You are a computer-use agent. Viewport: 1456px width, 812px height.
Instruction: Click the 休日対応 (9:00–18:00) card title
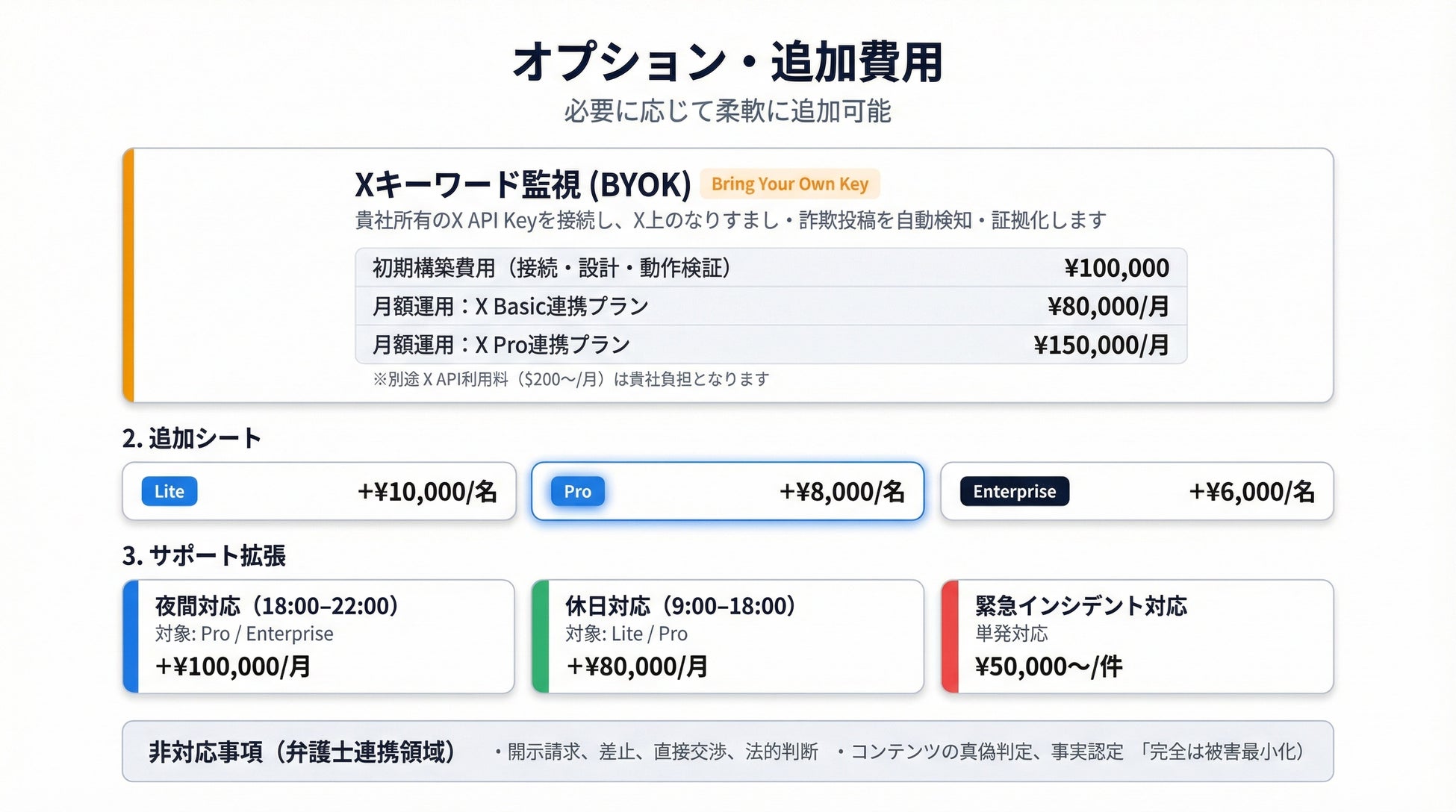680,605
